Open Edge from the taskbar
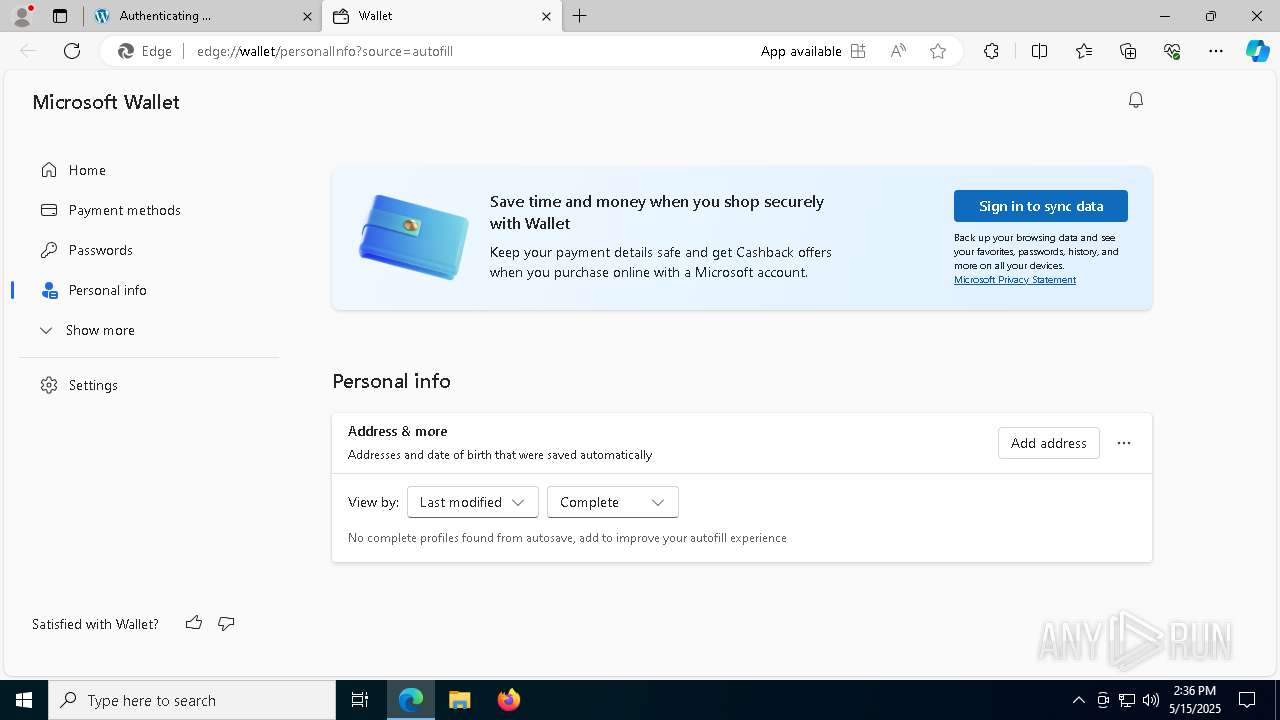 tap(411, 700)
